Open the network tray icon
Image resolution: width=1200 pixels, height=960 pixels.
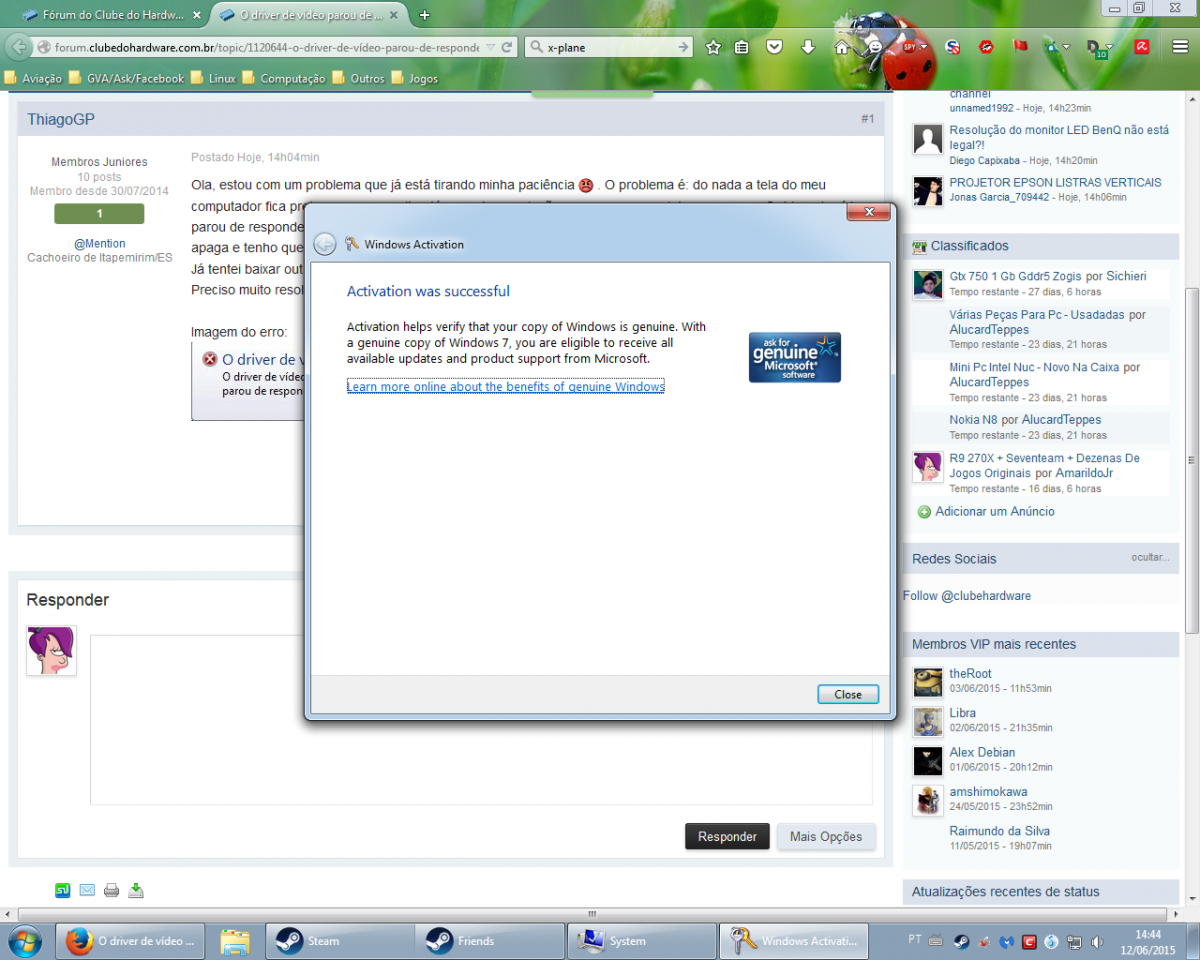[1075, 941]
